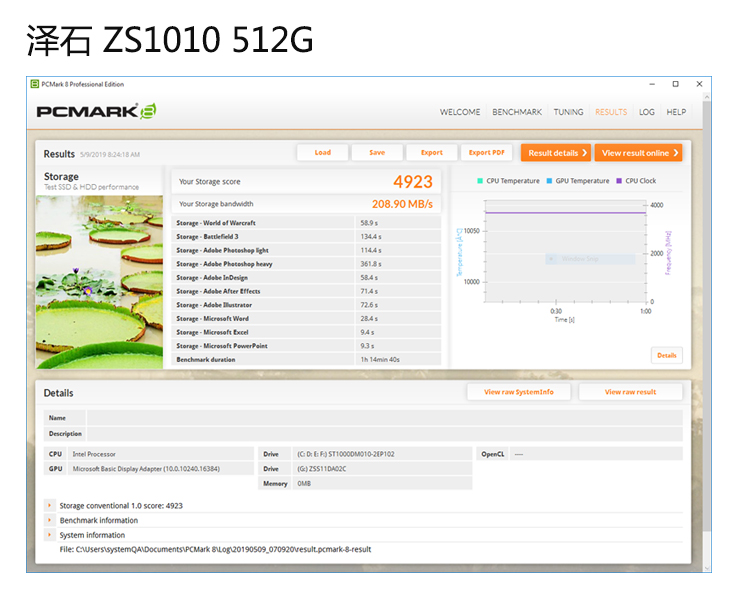Close the PCMark 8 window
The image size is (745, 593).
(x=699, y=84)
